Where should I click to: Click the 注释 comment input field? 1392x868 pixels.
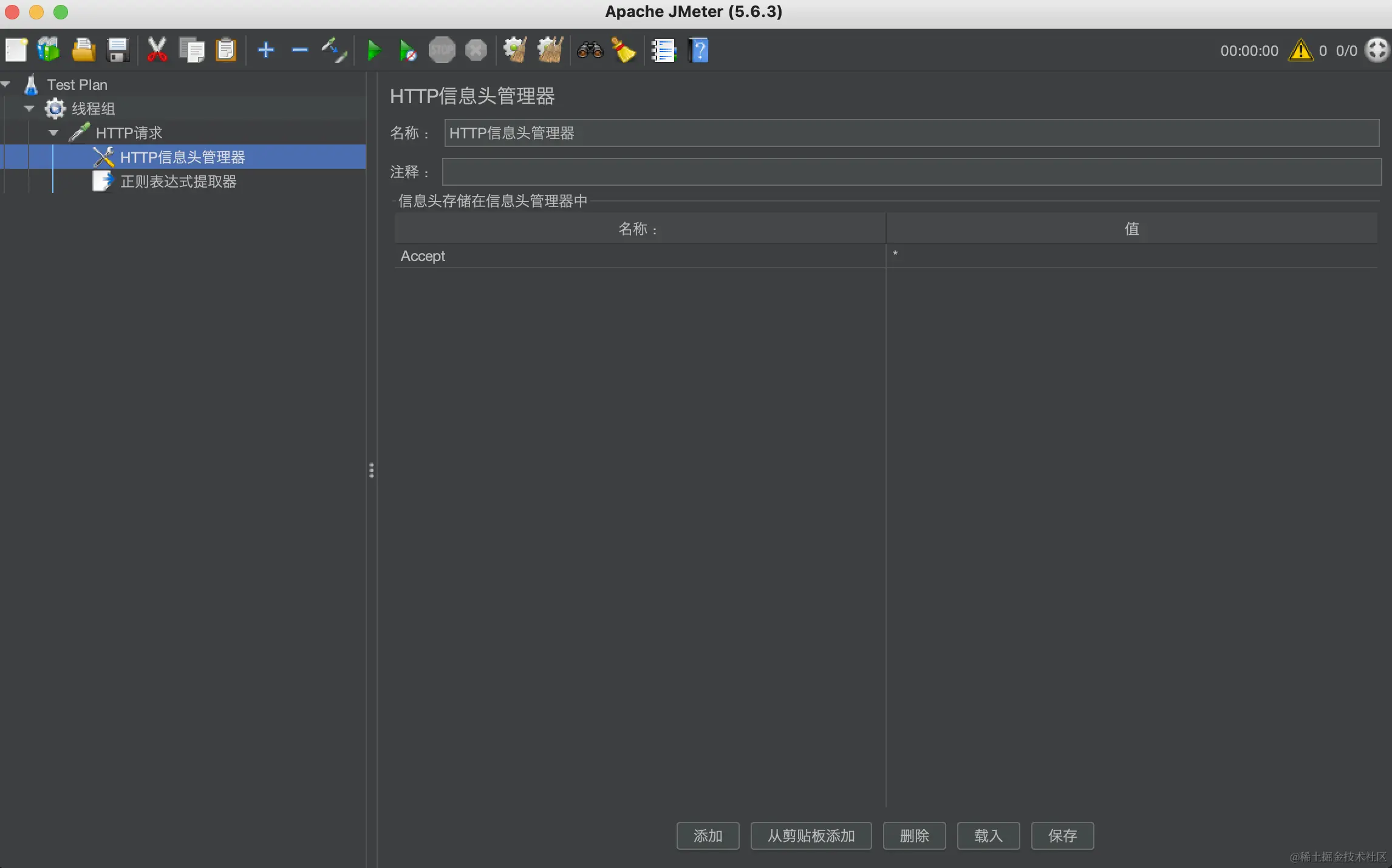point(911,172)
